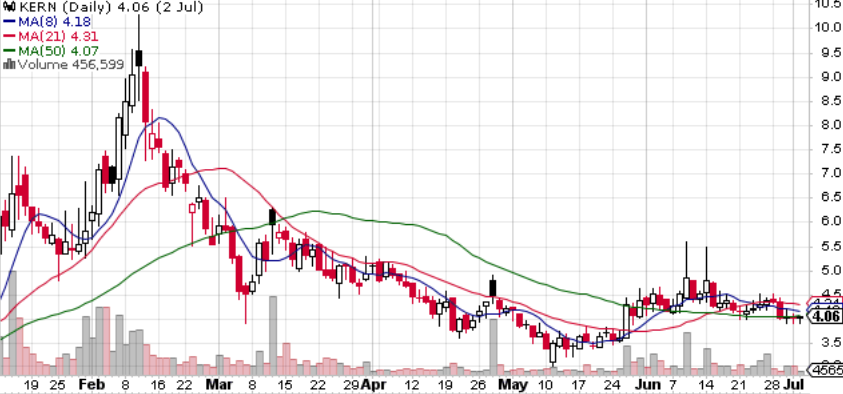Click the 29 date label before Apr
The width and height of the screenshot is (843, 394).
(351, 385)
